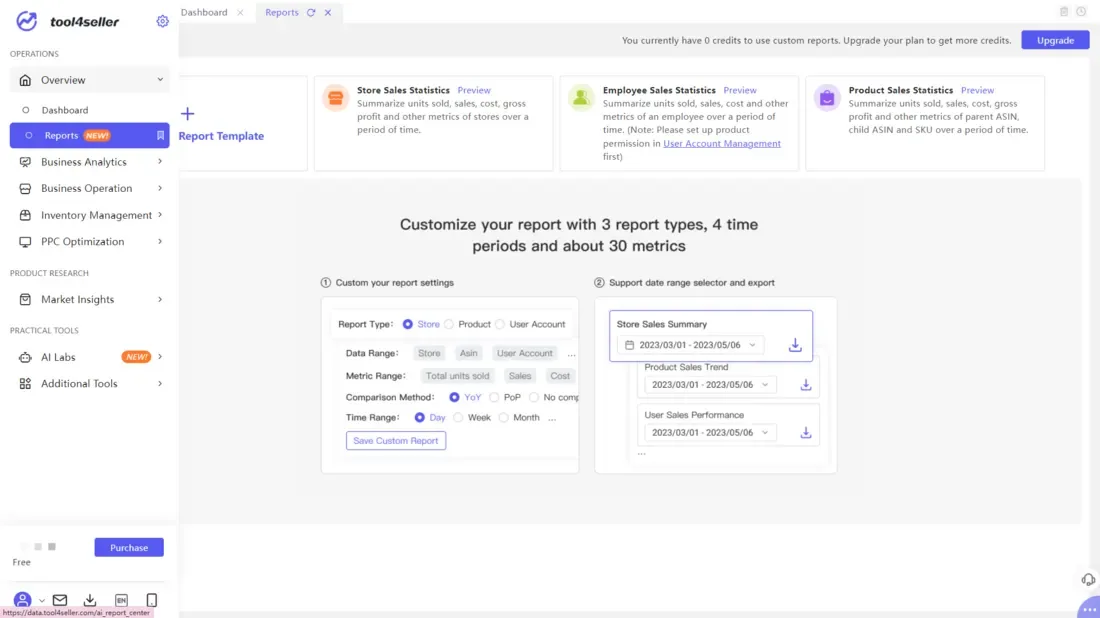Click the PPC Optimization monitor icon
Viewport: 1100px width, 618px height.
(x=25, y=241)
